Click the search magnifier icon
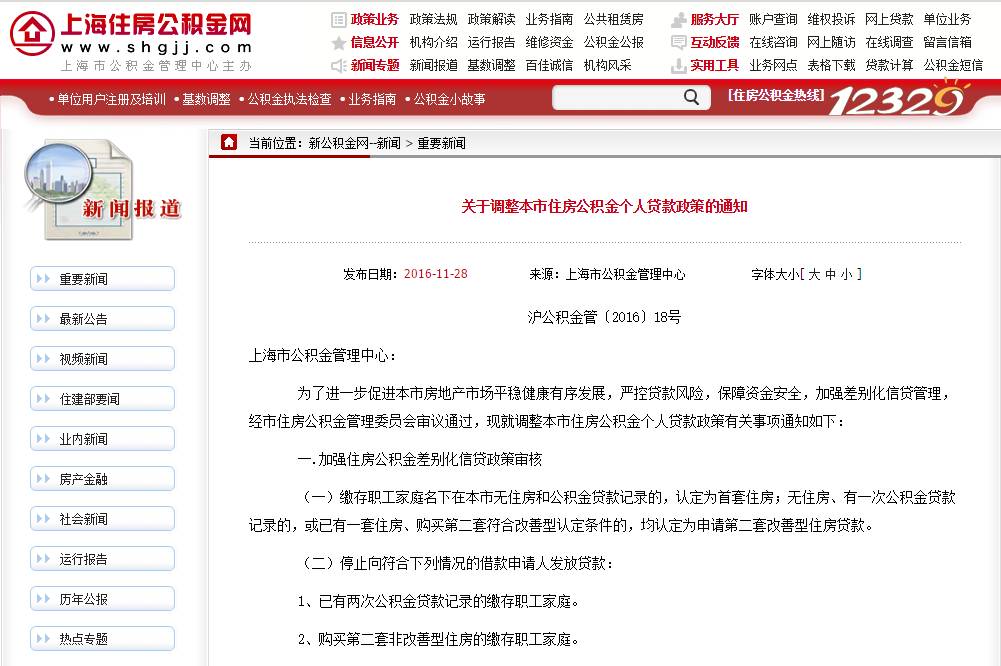This screenshot has height=666, width=1001. (x=691, y=97)
